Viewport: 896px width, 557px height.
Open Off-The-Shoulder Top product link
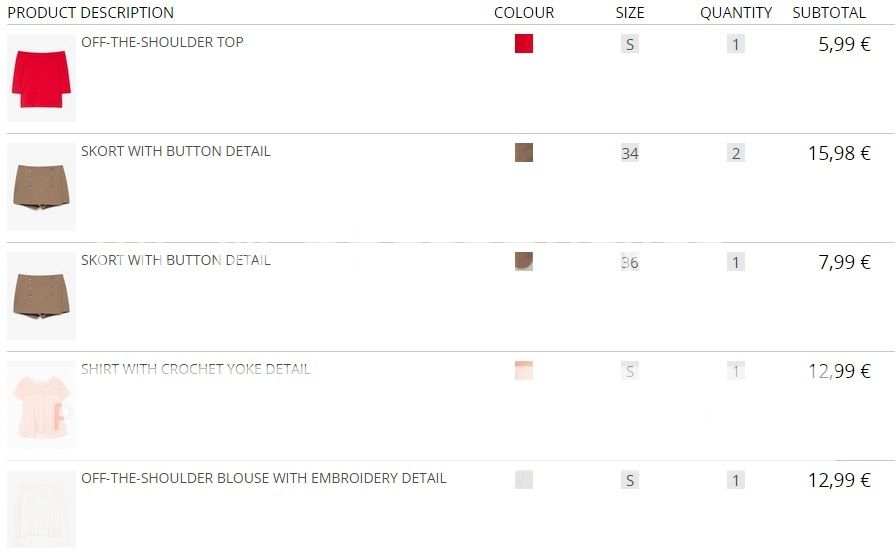162,42
